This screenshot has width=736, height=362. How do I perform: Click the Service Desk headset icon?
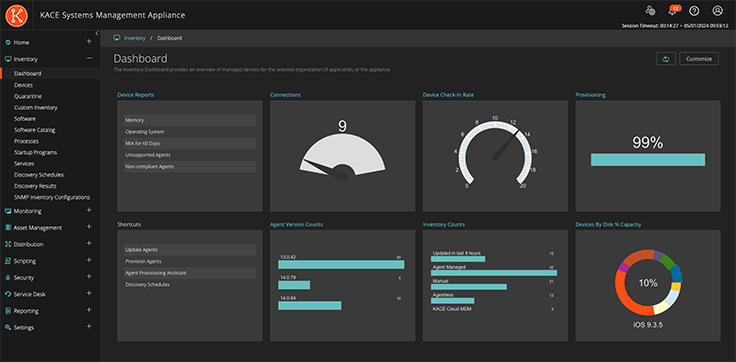tap(8, 294)
